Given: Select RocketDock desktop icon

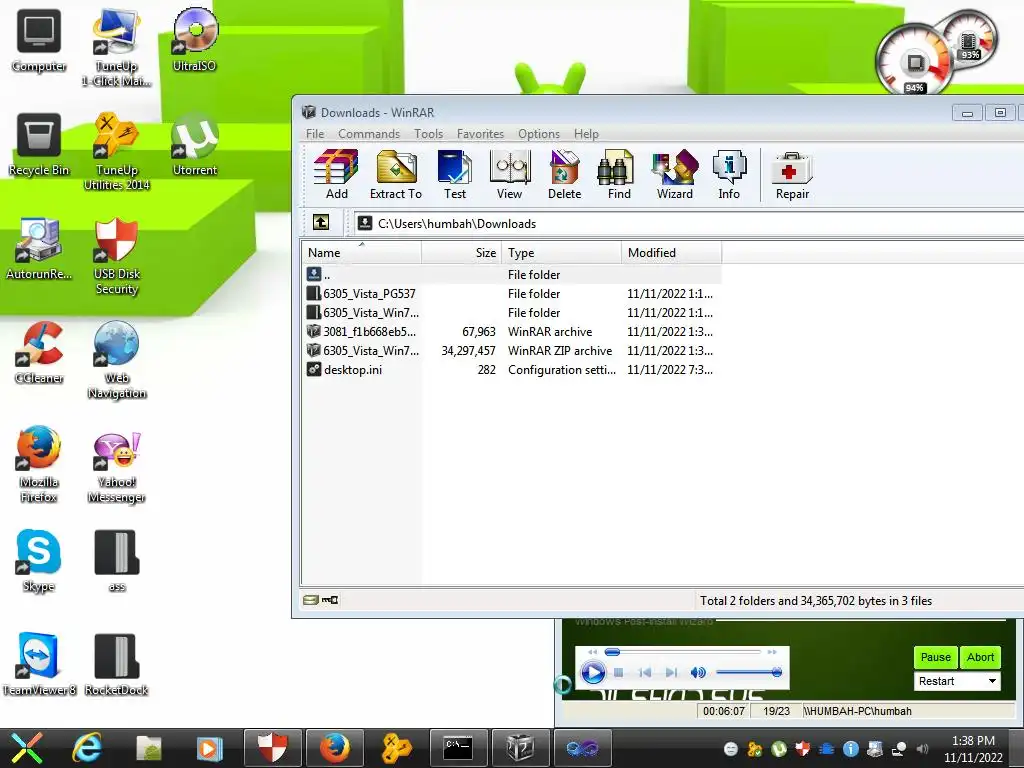Looking at the screenshot, I should [116, 665].
